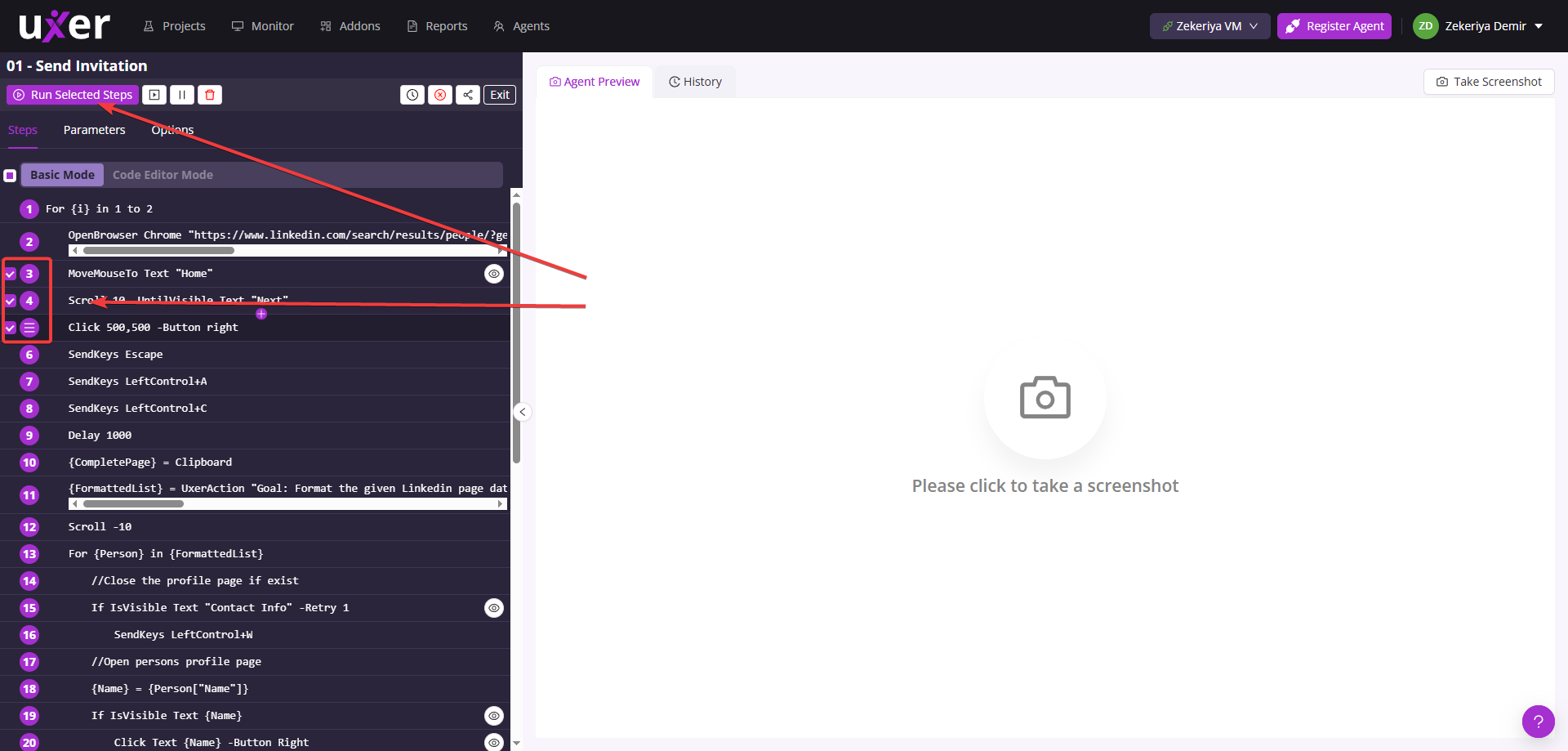The width and height of the screenshot is (1568, 751).
Task: Select the Scroll -10 step
Action: pos(255,527)
